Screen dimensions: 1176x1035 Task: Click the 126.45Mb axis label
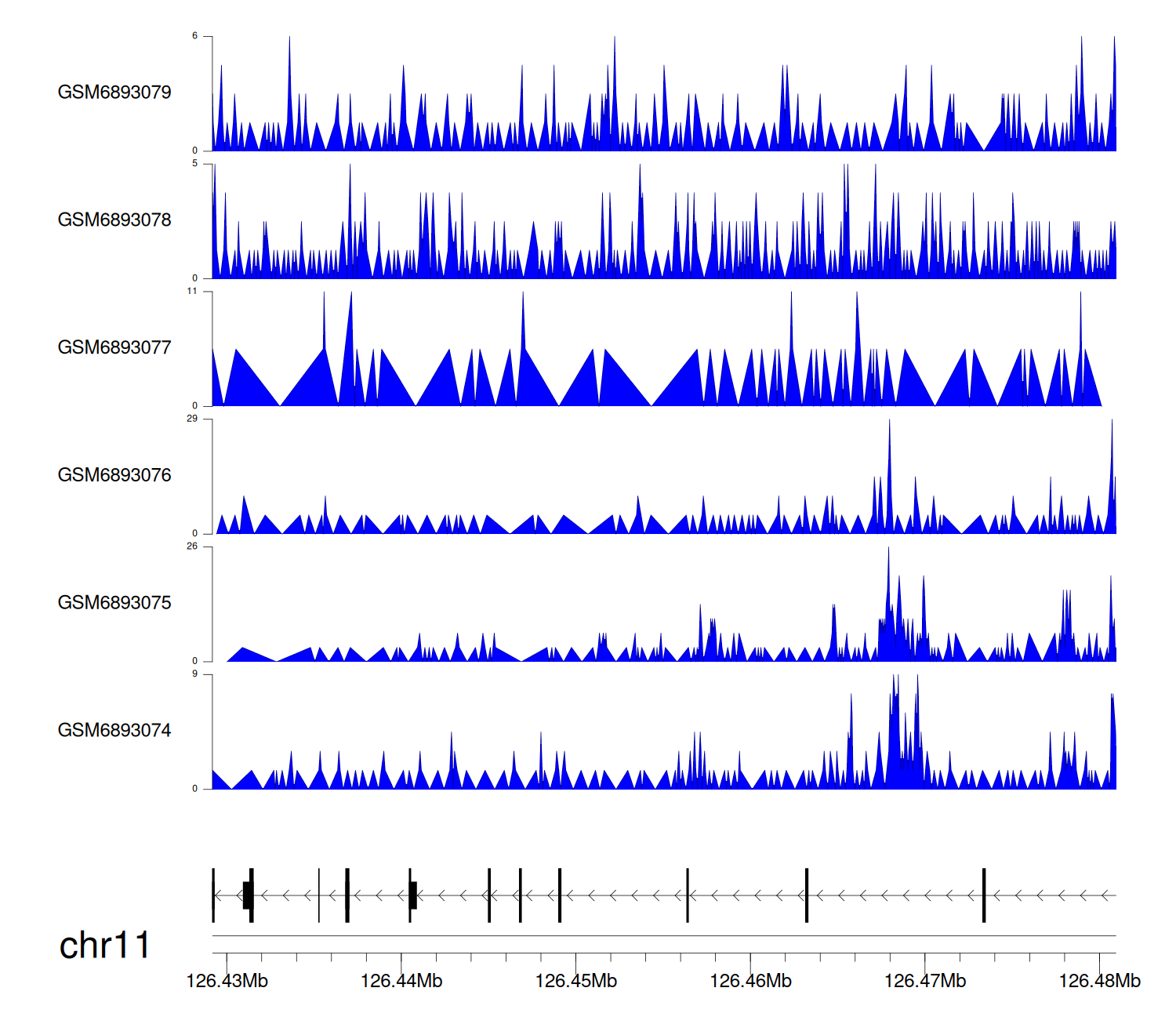click(576, 982)
